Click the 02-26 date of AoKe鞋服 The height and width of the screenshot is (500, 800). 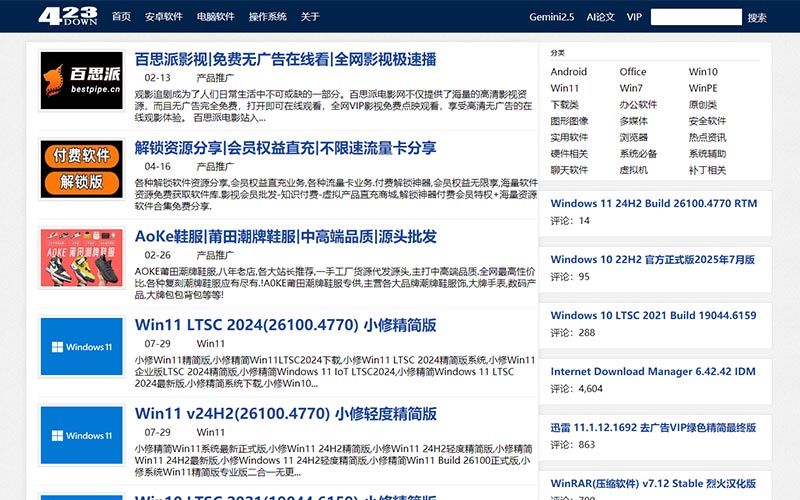click(x=157, y=255)
